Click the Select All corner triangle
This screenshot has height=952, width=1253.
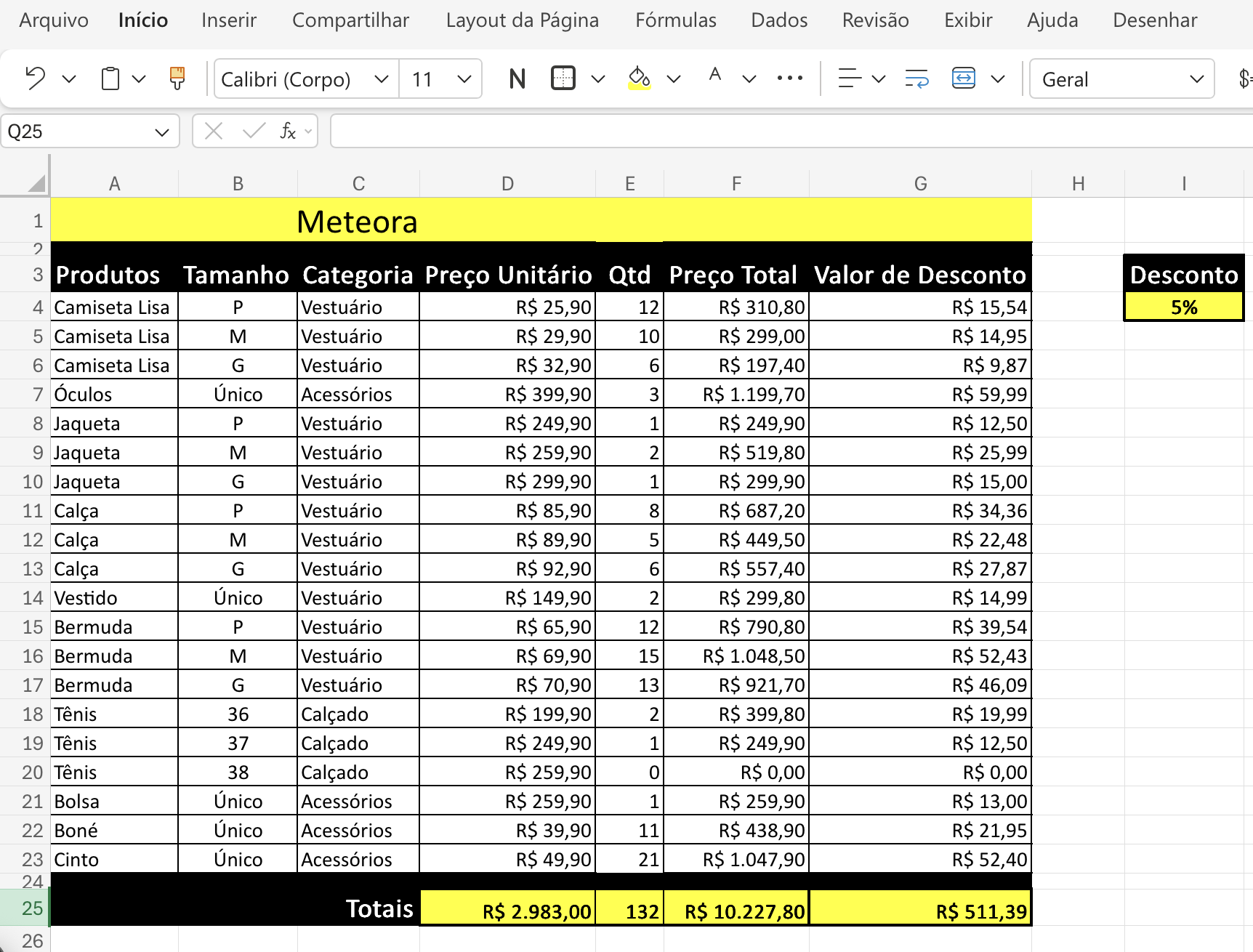pyautogui.click(x=36, y=182)
